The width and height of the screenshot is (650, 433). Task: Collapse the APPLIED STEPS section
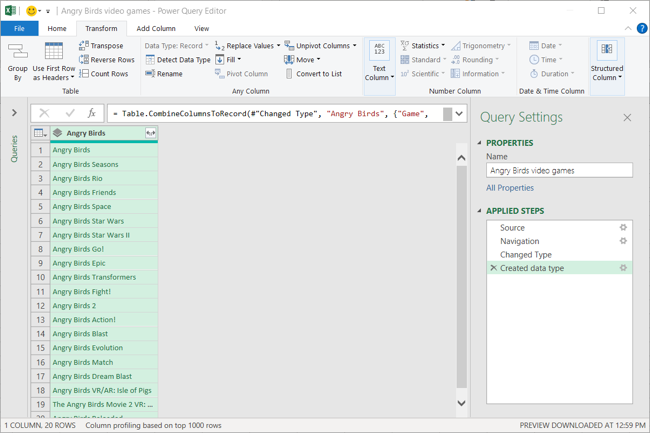click(x=480, y=211)
